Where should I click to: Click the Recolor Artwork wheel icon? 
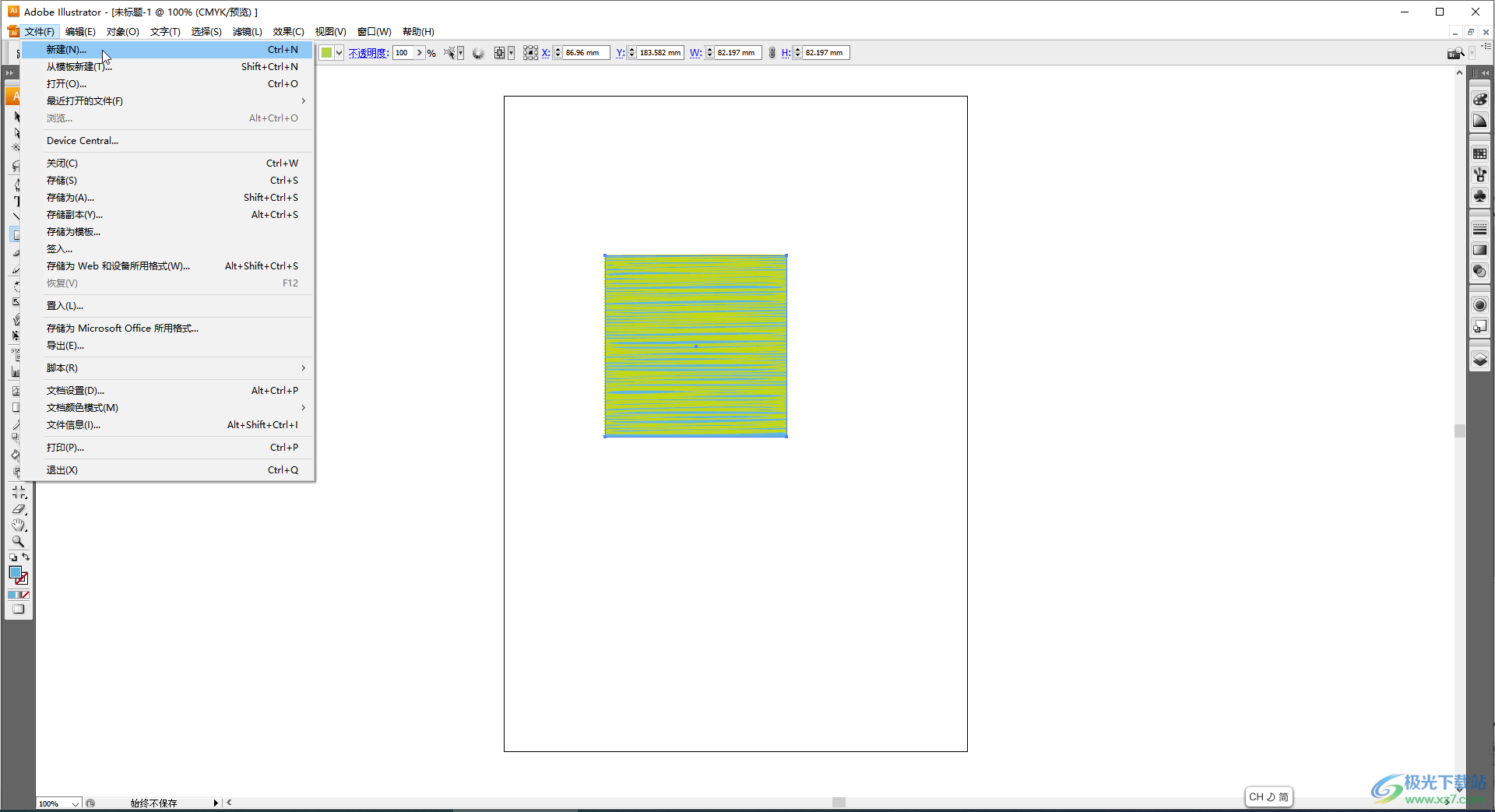pos(478,53)
